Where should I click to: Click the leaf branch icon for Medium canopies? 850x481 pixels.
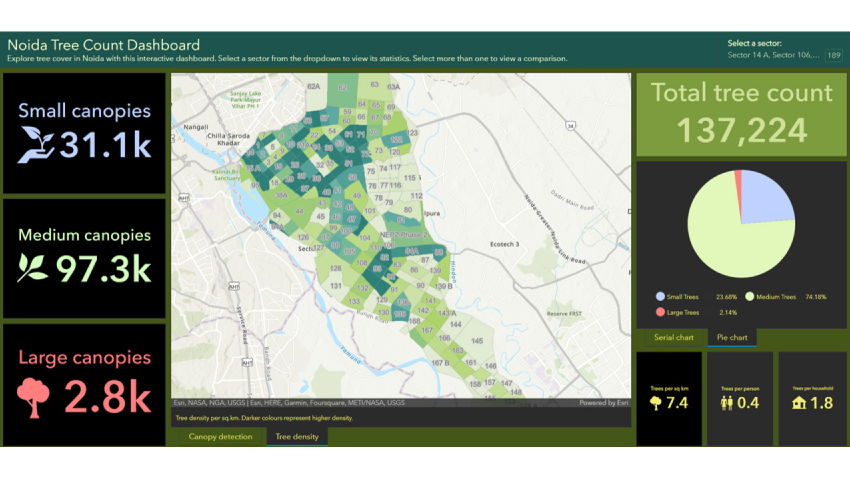(x=34, y=267)
